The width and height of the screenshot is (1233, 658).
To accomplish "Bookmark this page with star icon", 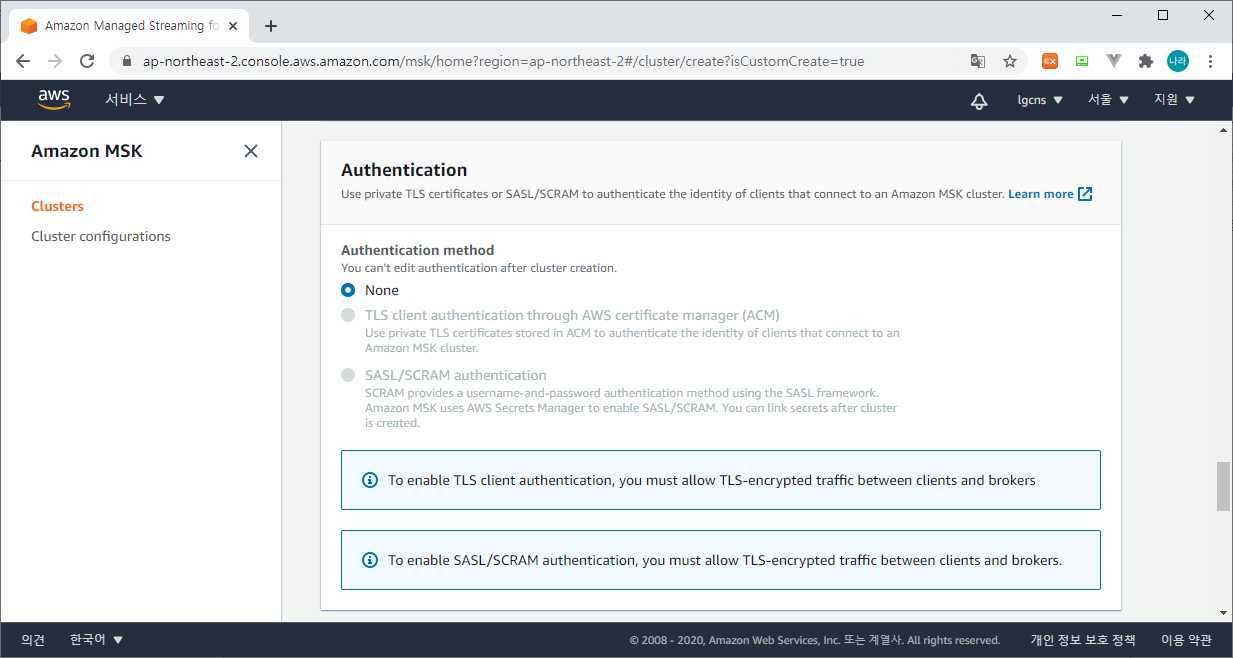I will pos(1010,61).
